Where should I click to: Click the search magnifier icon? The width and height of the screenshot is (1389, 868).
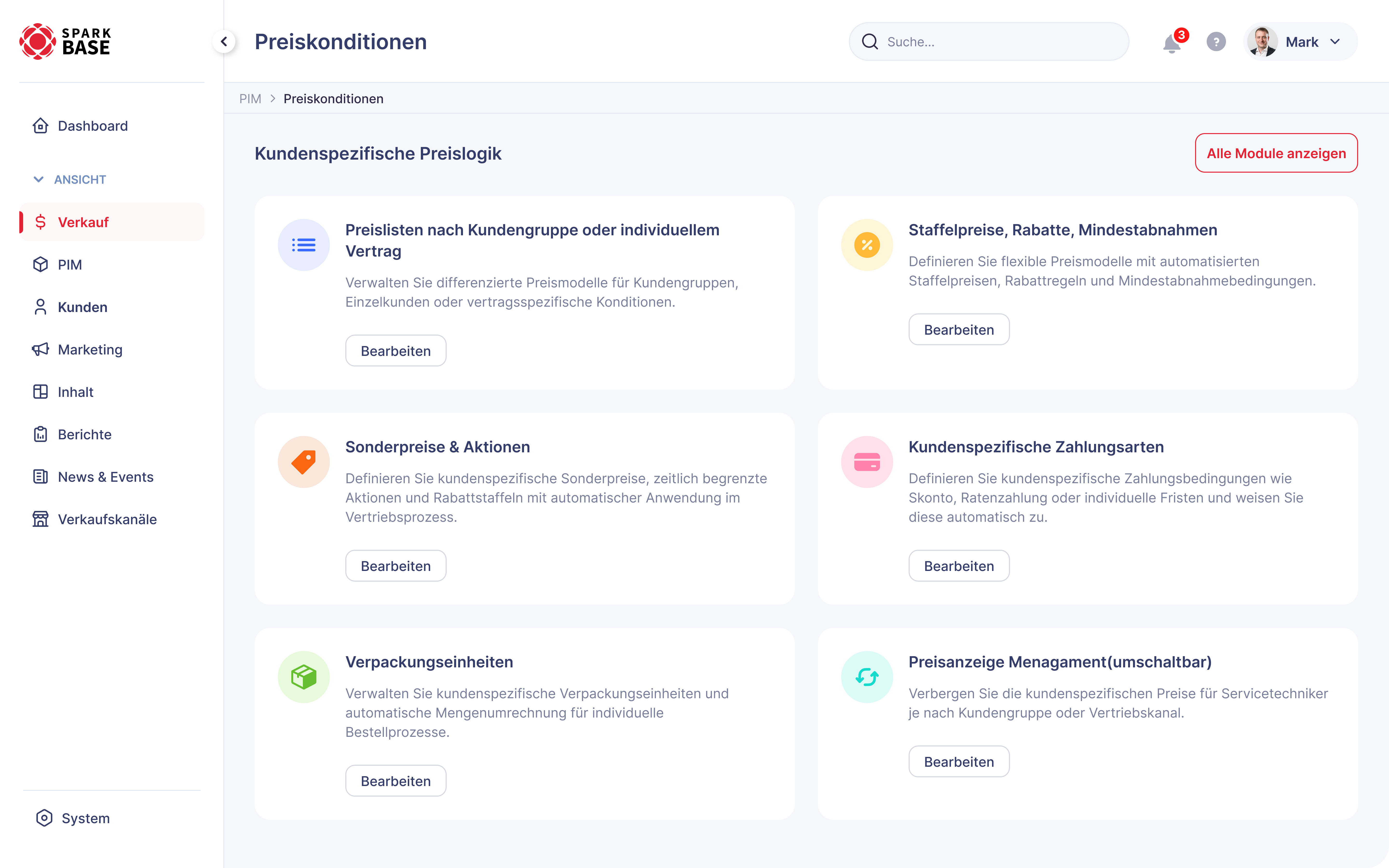(x=870, y=41)
